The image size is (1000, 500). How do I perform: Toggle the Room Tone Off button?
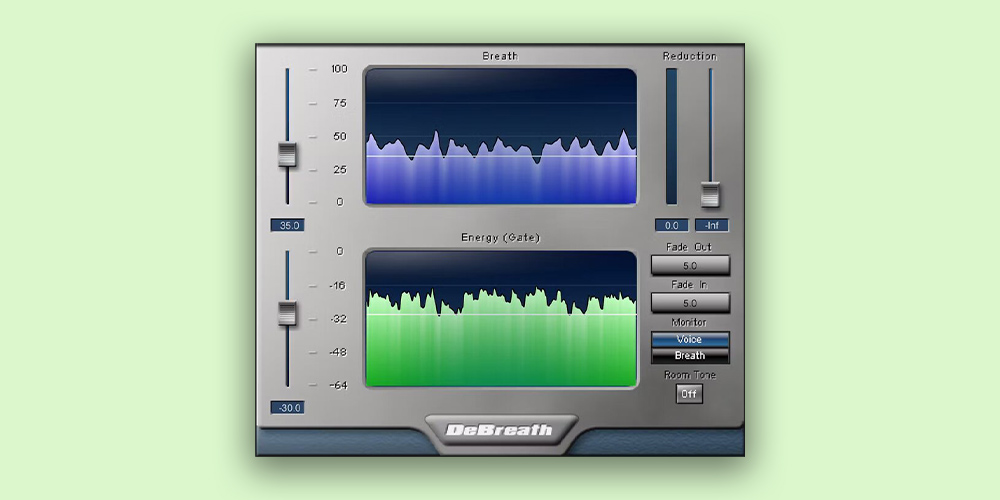click(690, 394)
